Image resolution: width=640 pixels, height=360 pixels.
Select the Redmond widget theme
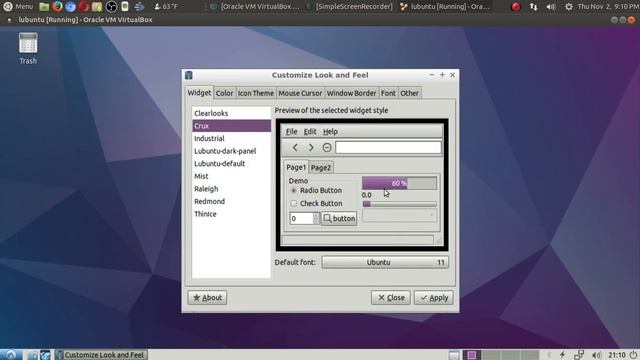pyautogui.click(x=231, y=202)
